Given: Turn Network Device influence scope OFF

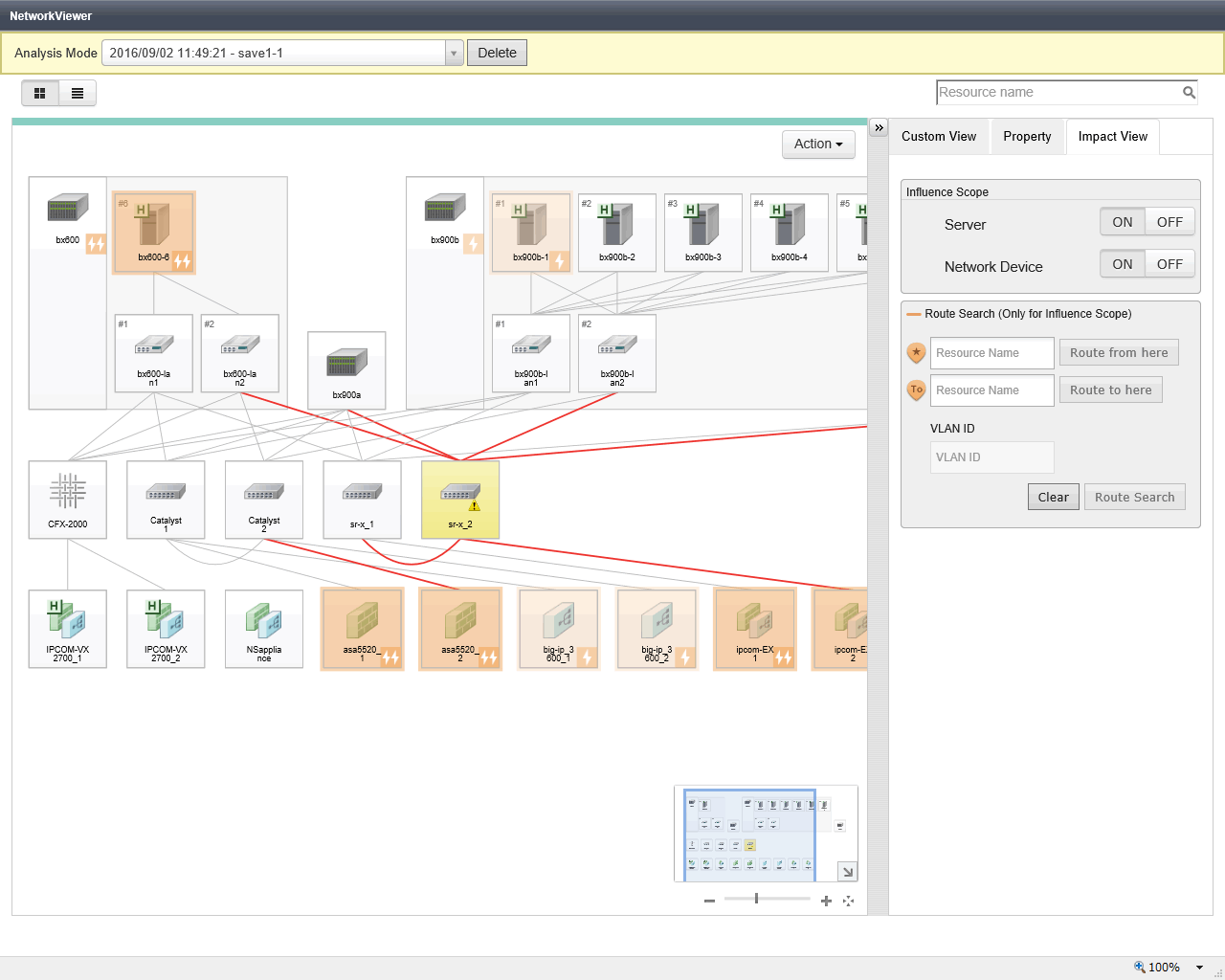Looking at the screenshot, I should 1169,264.
